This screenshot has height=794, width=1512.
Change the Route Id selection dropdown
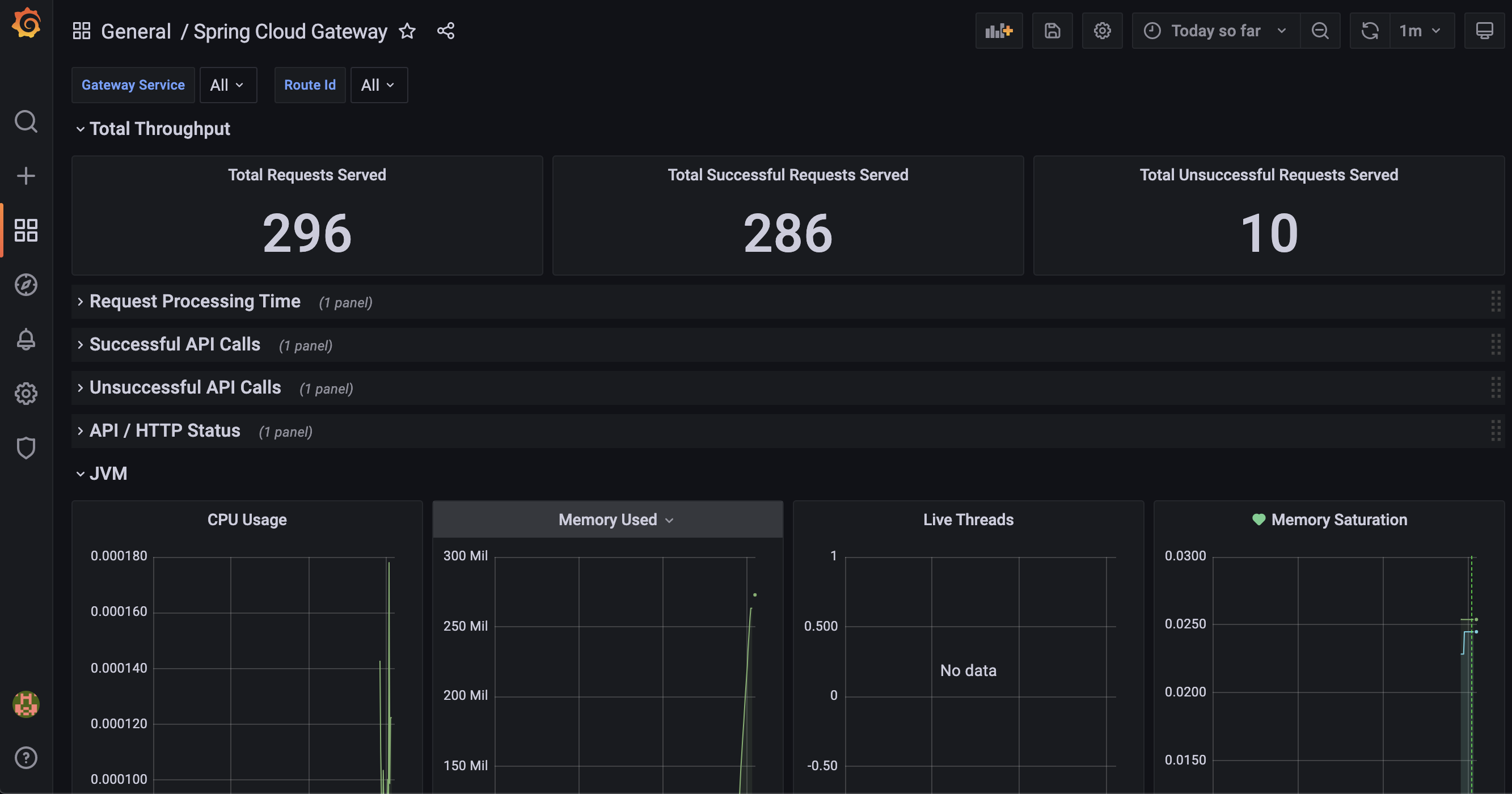(x=379, y=85)
